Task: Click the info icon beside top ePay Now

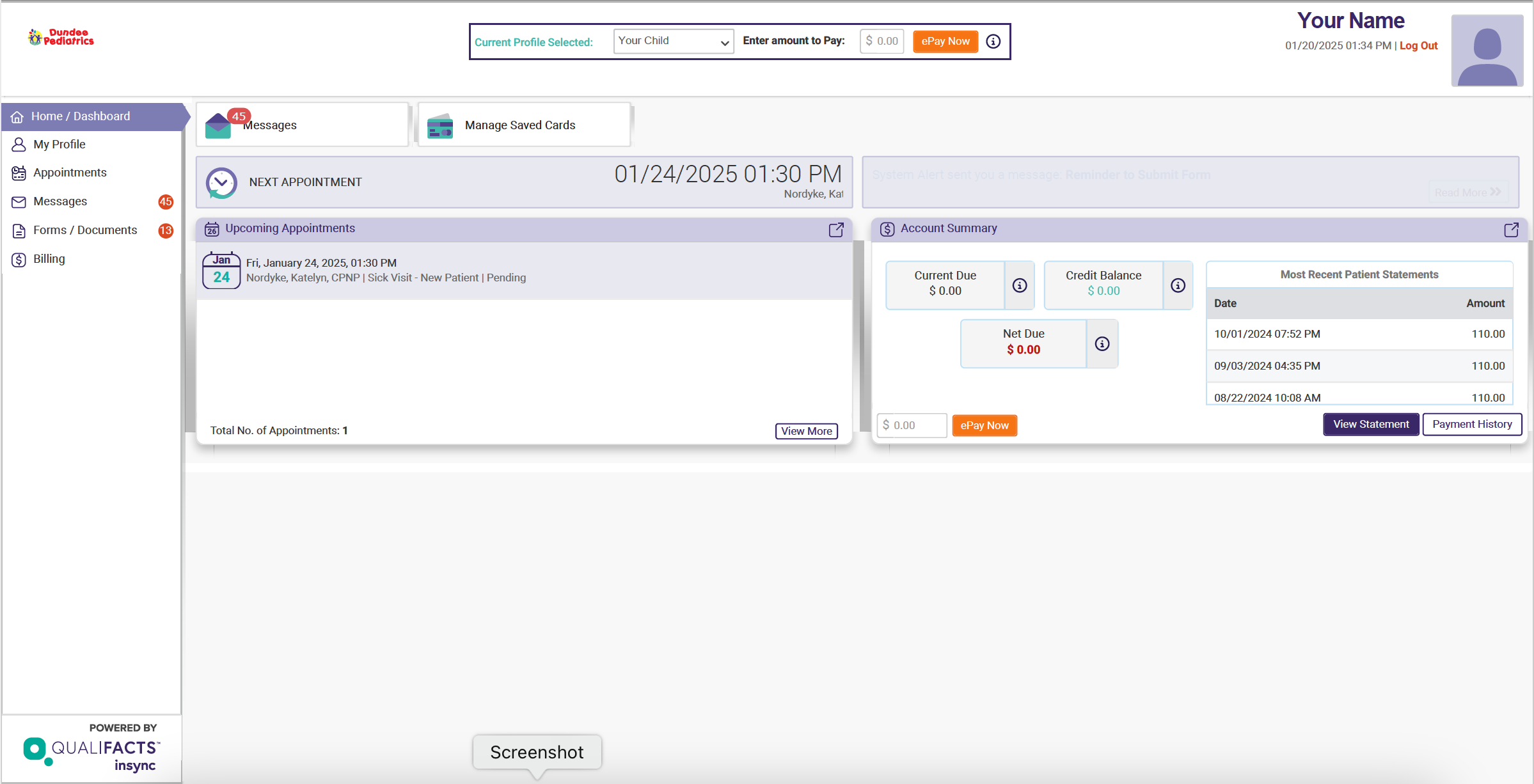Action: point(993,42)
